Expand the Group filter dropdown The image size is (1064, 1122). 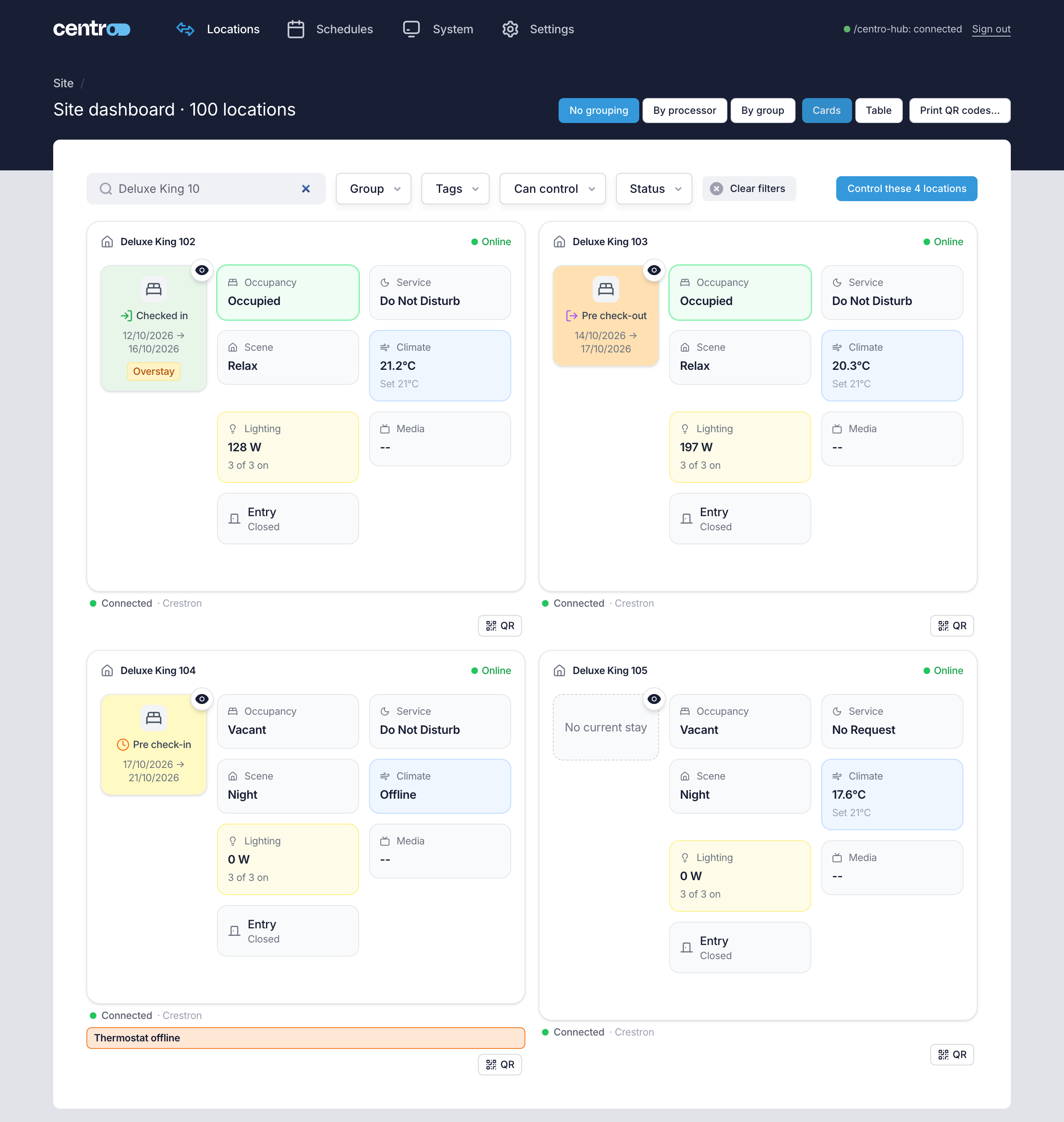373,189
